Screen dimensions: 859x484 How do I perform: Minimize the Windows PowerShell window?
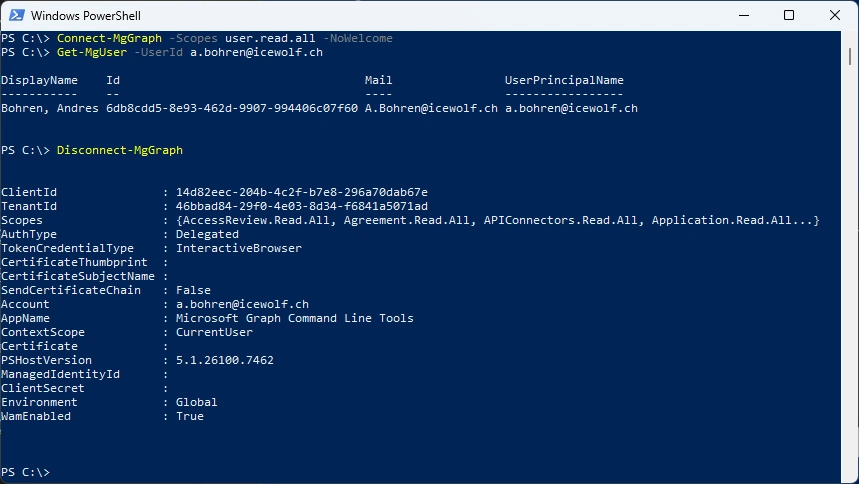741,16
